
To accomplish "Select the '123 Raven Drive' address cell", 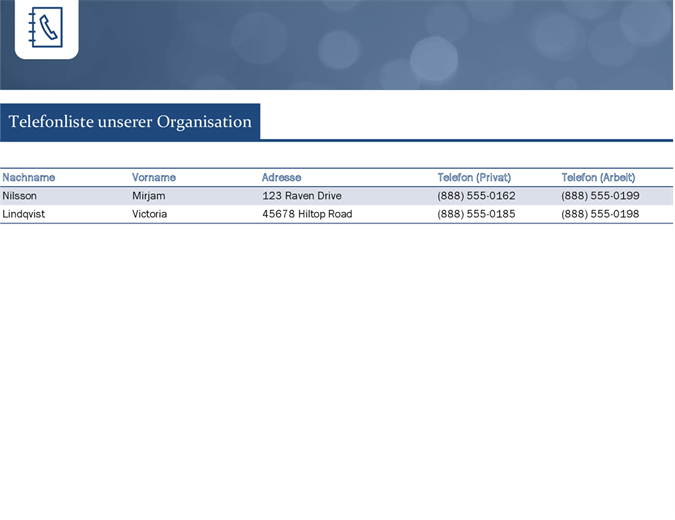I will click(x=301, y=196).
